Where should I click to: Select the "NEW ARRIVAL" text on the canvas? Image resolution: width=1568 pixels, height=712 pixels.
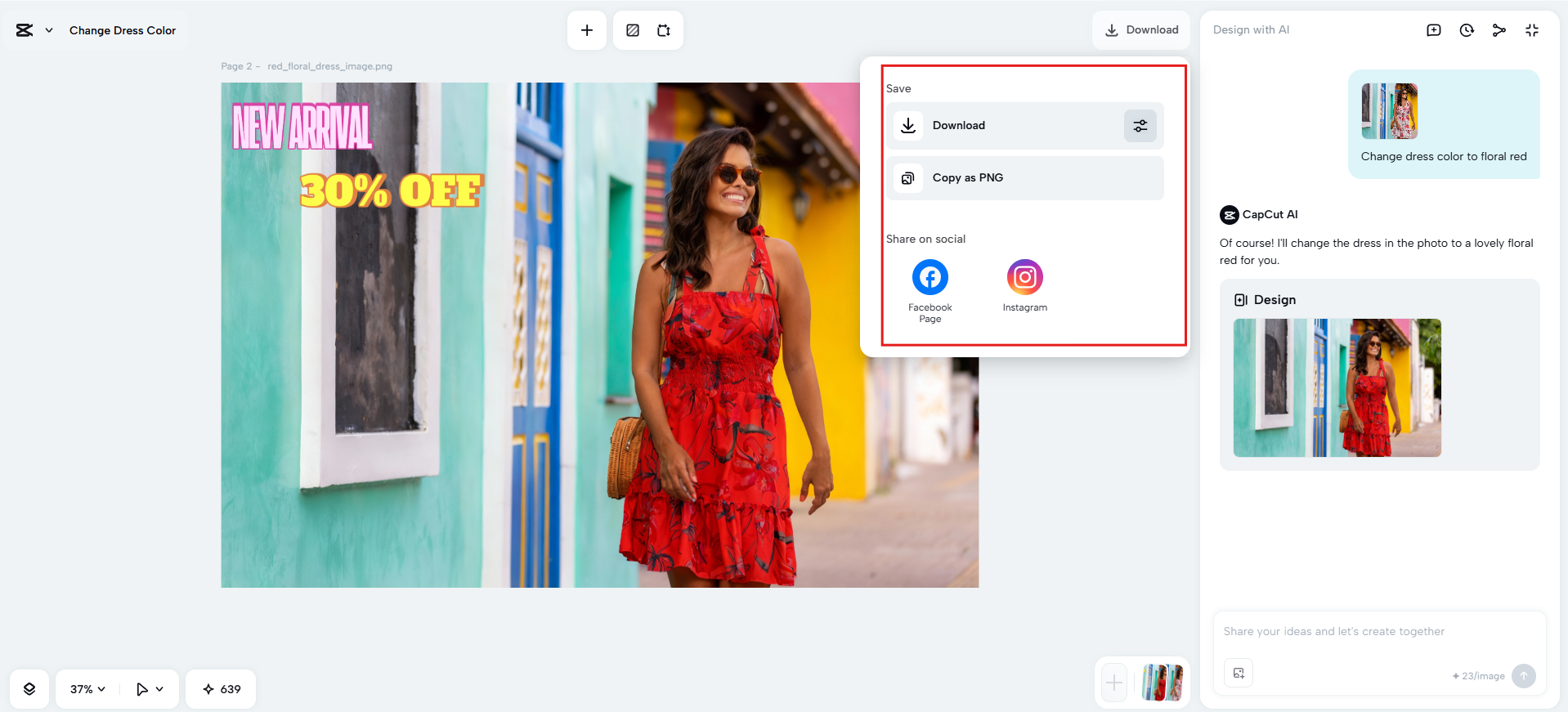tap(302, 127)
